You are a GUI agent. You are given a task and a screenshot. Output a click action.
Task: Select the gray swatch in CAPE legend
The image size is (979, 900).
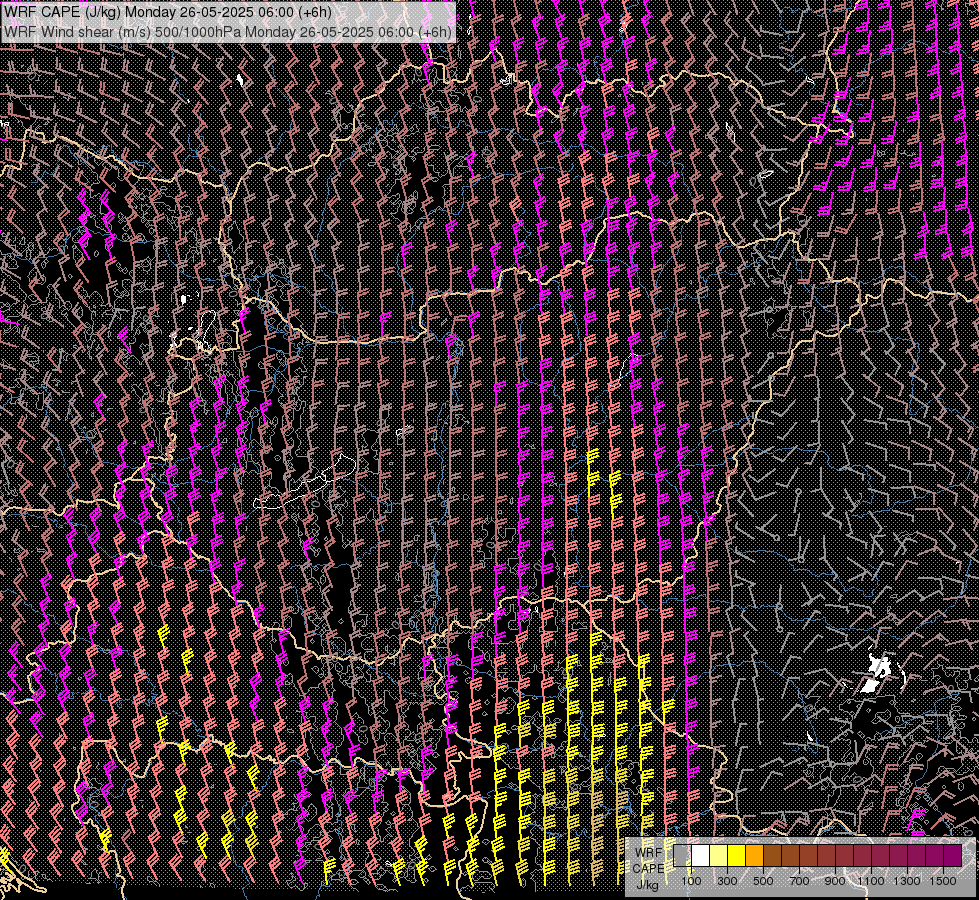click(x=682, y=856)
